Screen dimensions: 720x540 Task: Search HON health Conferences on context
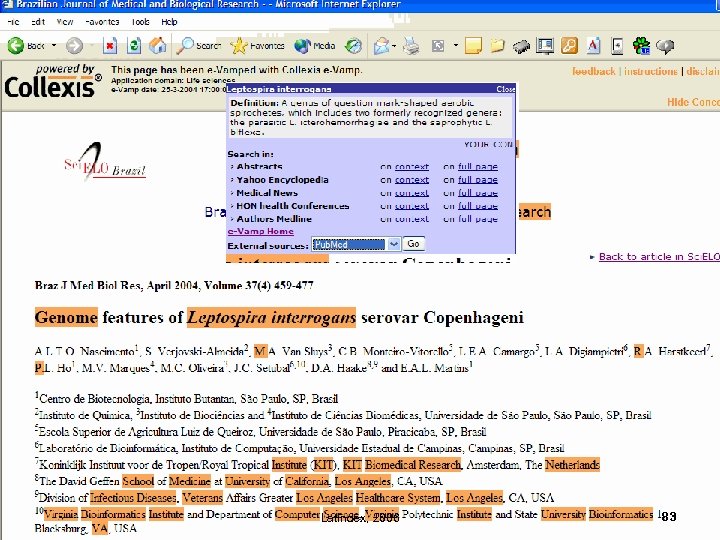tap(411, 206)
